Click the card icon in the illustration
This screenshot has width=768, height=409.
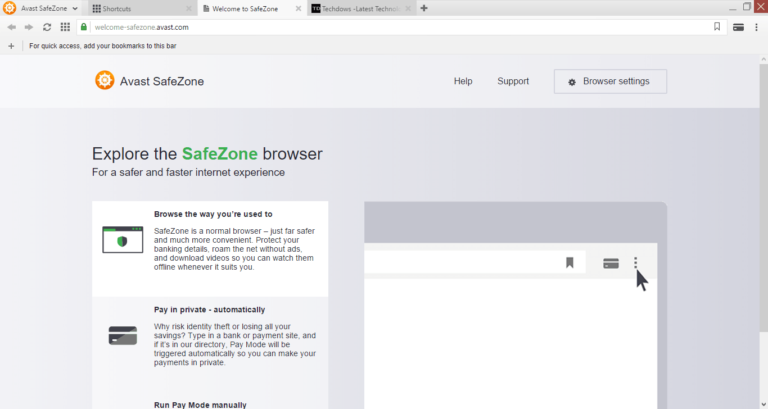point(611,264)
